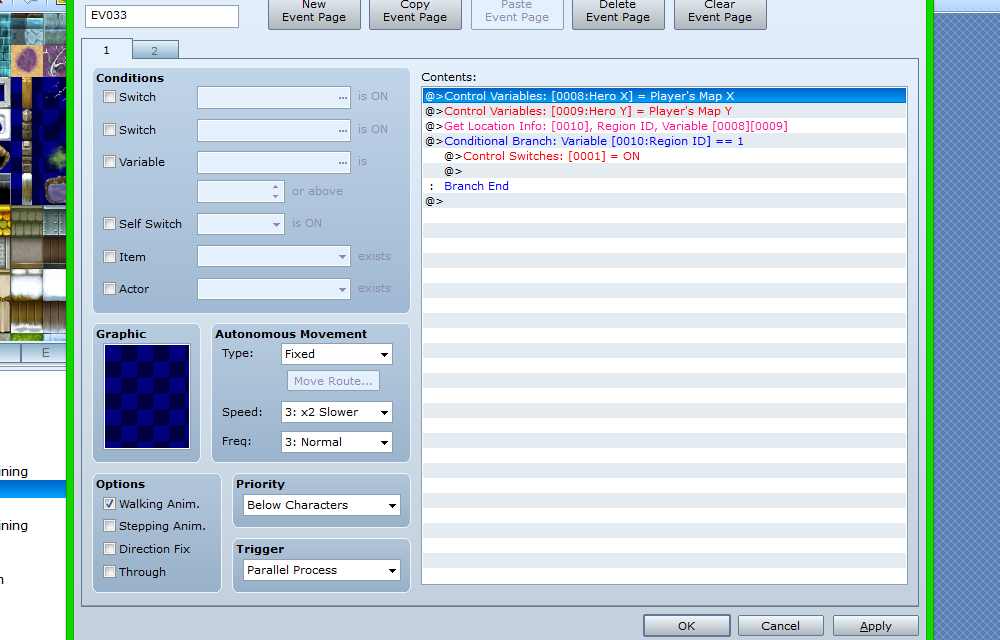Click the event name field EV033
Viewport: 1000px width, 640px height.
pyautogui.click(x=162, y=16)
